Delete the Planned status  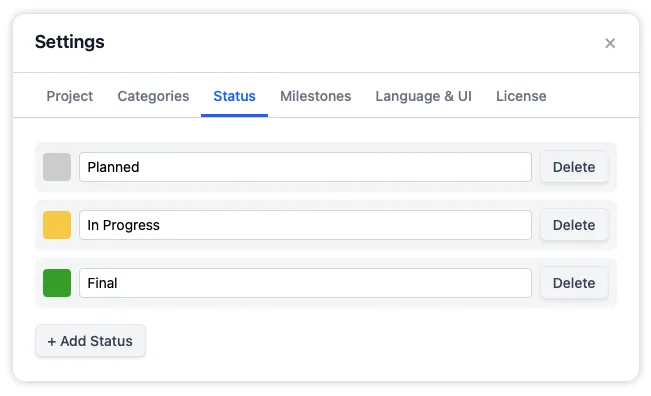coord(574,167)
